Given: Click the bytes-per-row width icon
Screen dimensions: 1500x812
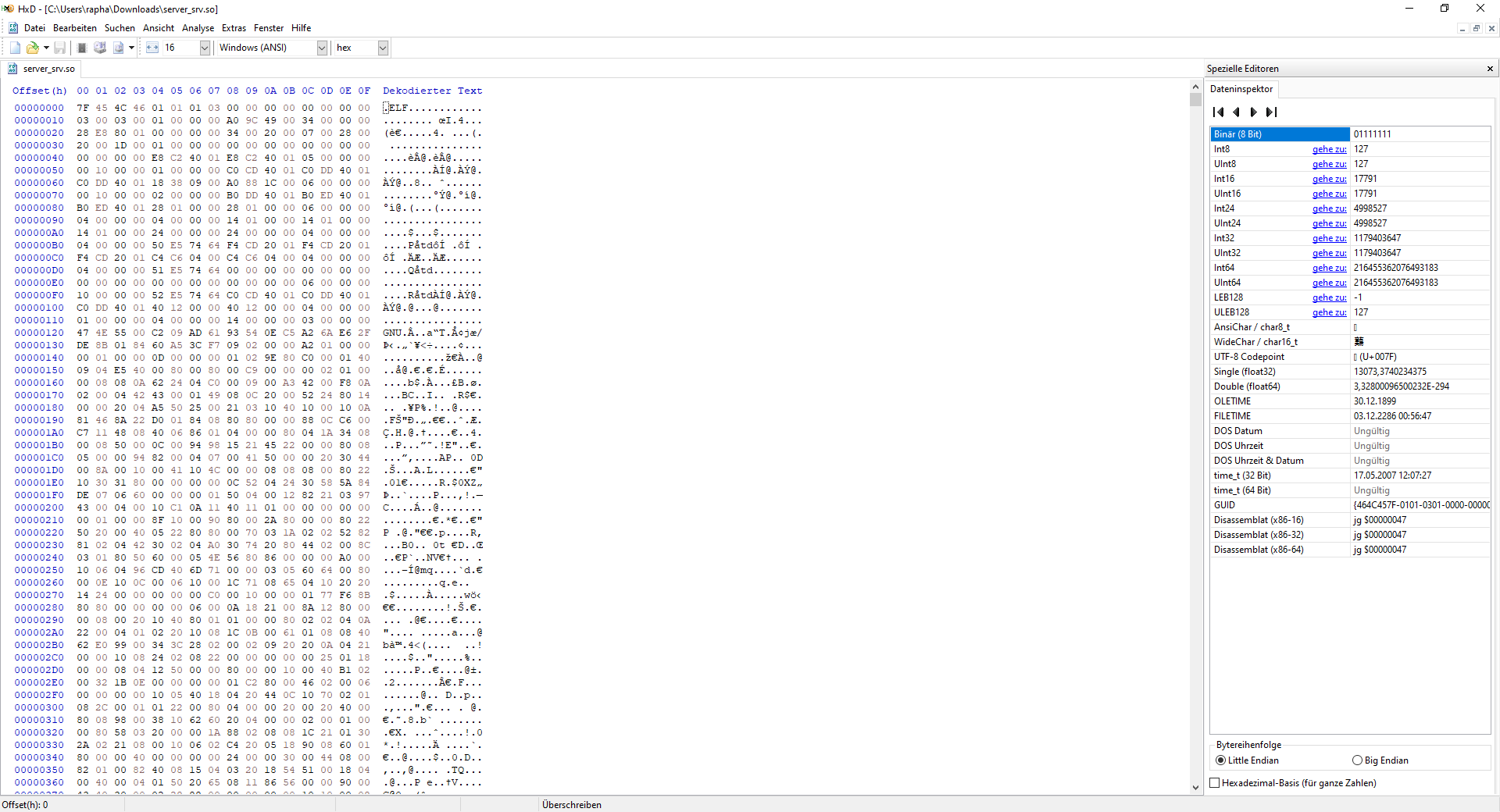Looking at the screenshot, I should 152,48.
